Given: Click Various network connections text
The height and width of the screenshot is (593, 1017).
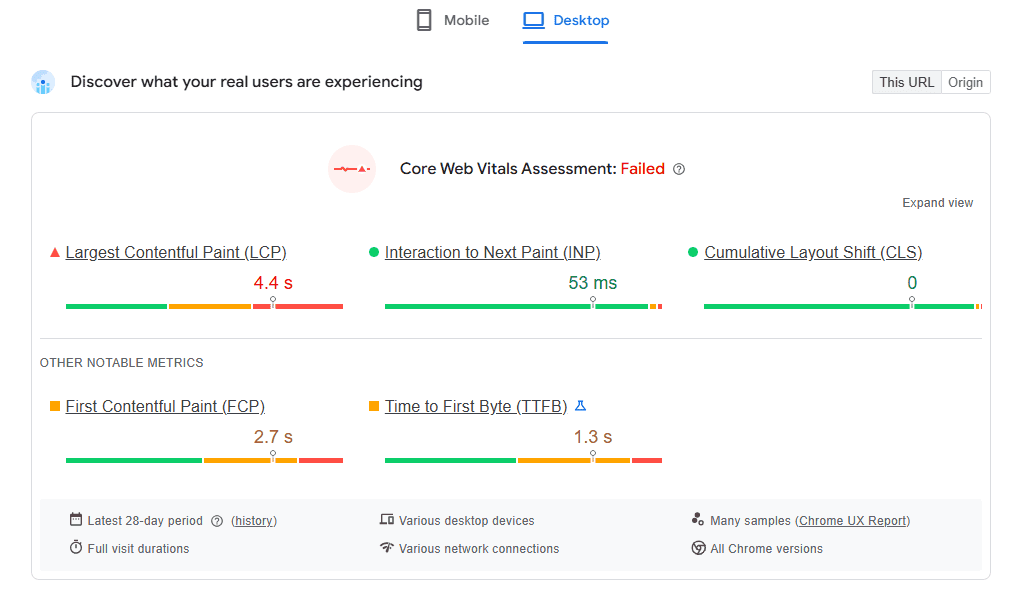Looking at the screenshot, I should pos(479,549).
